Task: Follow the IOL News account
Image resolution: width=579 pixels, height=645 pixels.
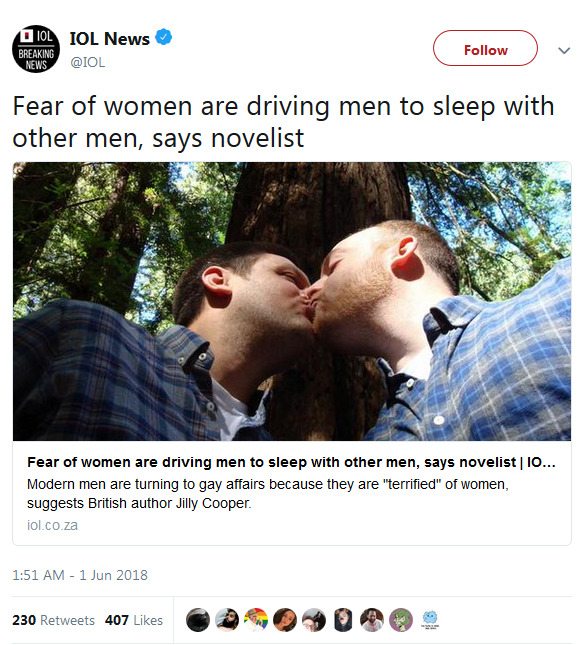Action: [x=485, y=48]
